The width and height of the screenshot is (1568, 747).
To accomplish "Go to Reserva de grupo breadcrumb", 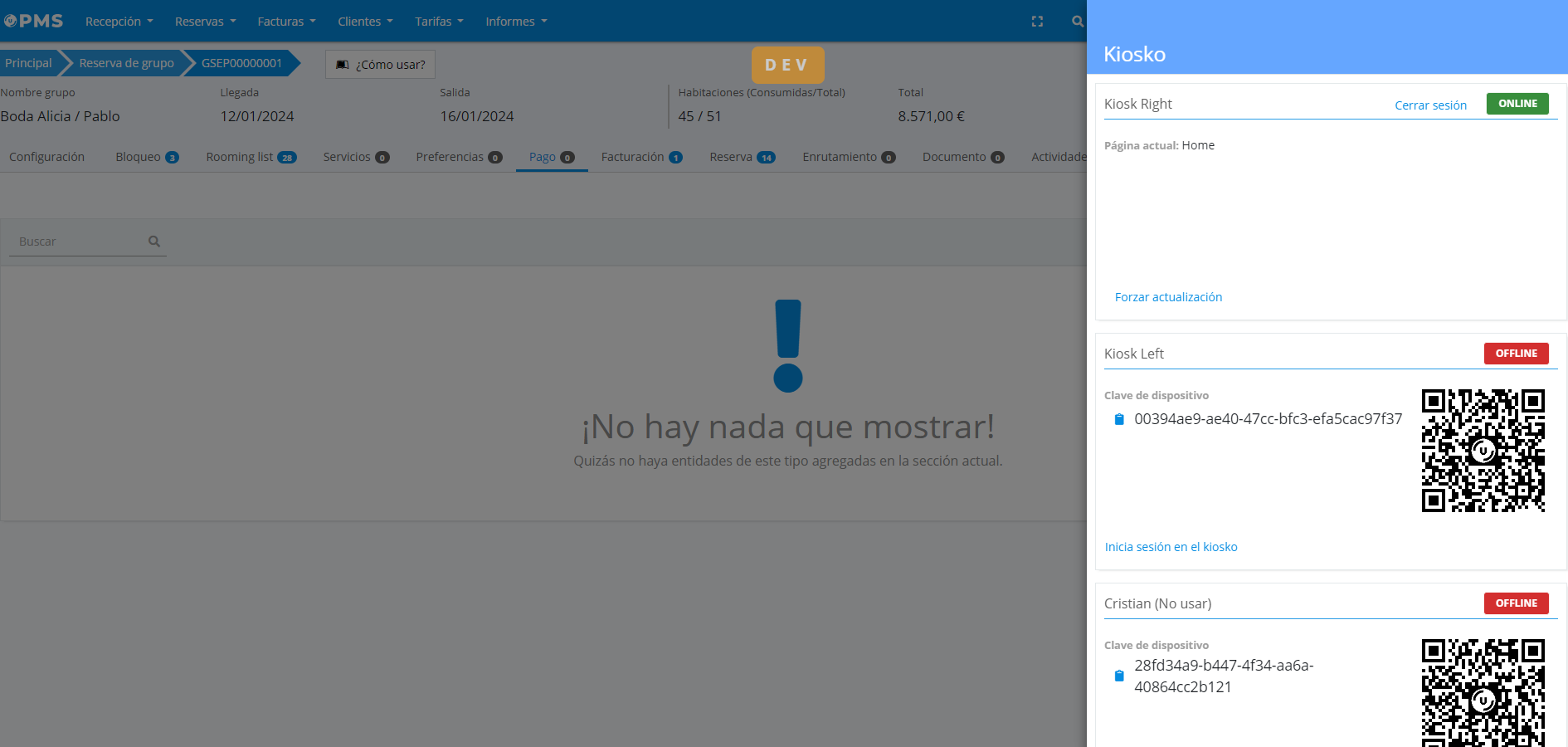I will pos(126,63).
